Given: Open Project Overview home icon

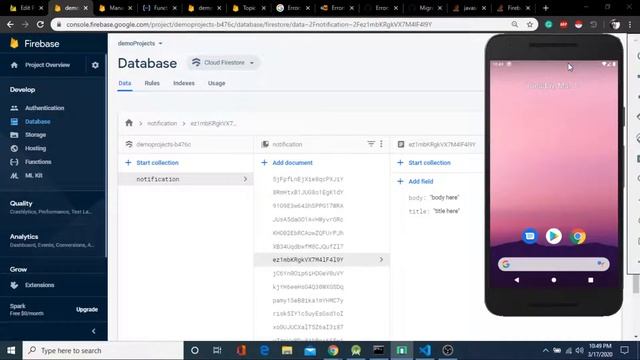Looking at the screenshot, I should [x=14, y=65].
